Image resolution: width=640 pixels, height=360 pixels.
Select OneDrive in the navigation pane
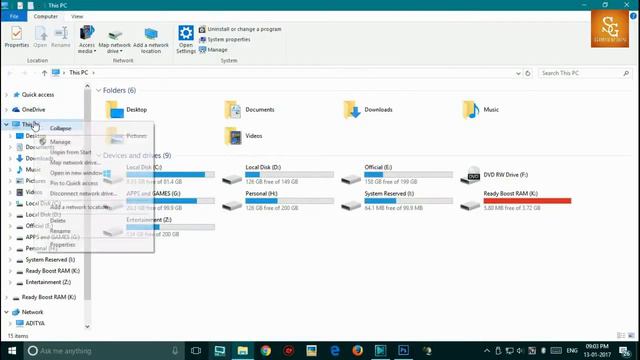[33, 110]
